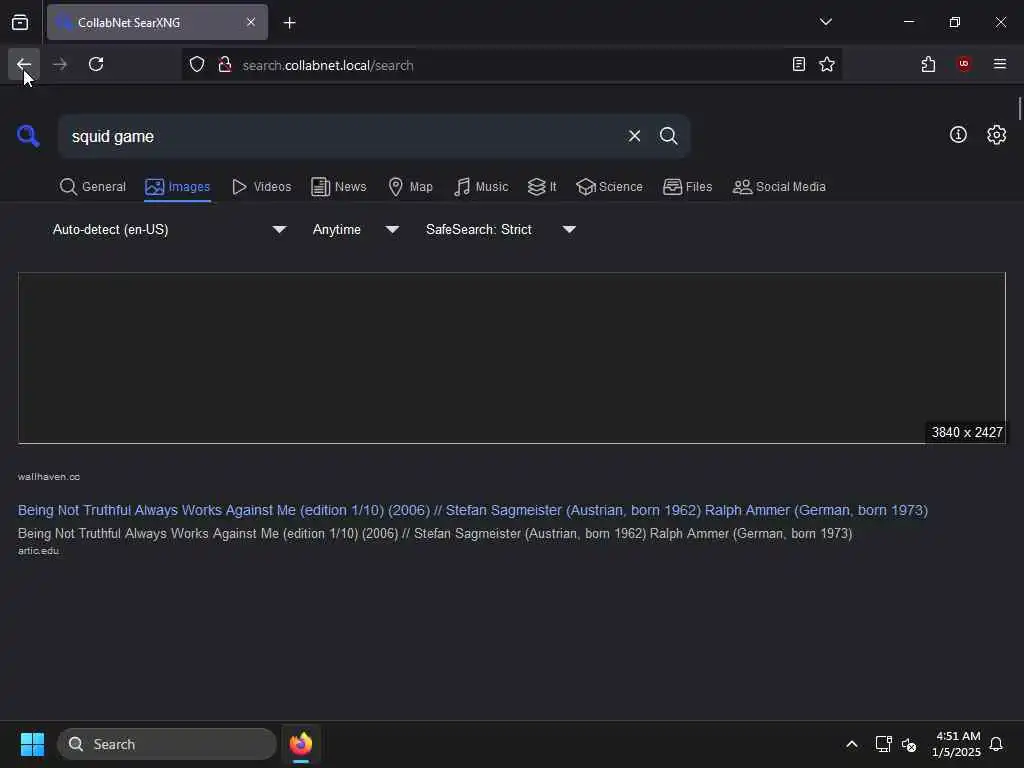This screenshot has height=768, width=1024.
Task: Switch to the It category tab
Action: 542,187
